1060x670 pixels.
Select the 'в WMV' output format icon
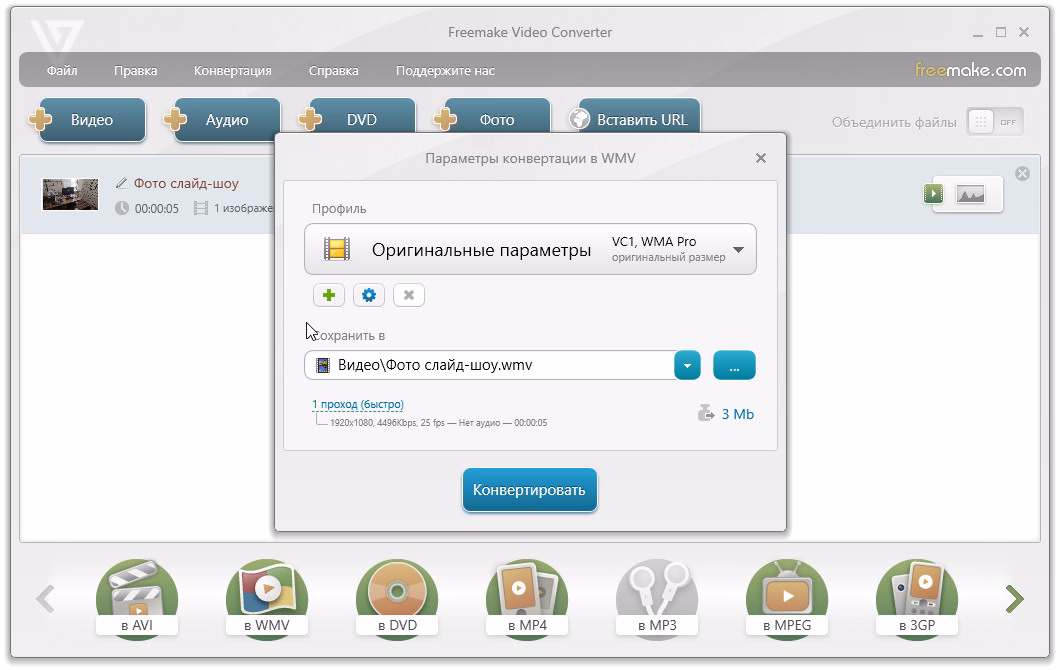(266, 599)
